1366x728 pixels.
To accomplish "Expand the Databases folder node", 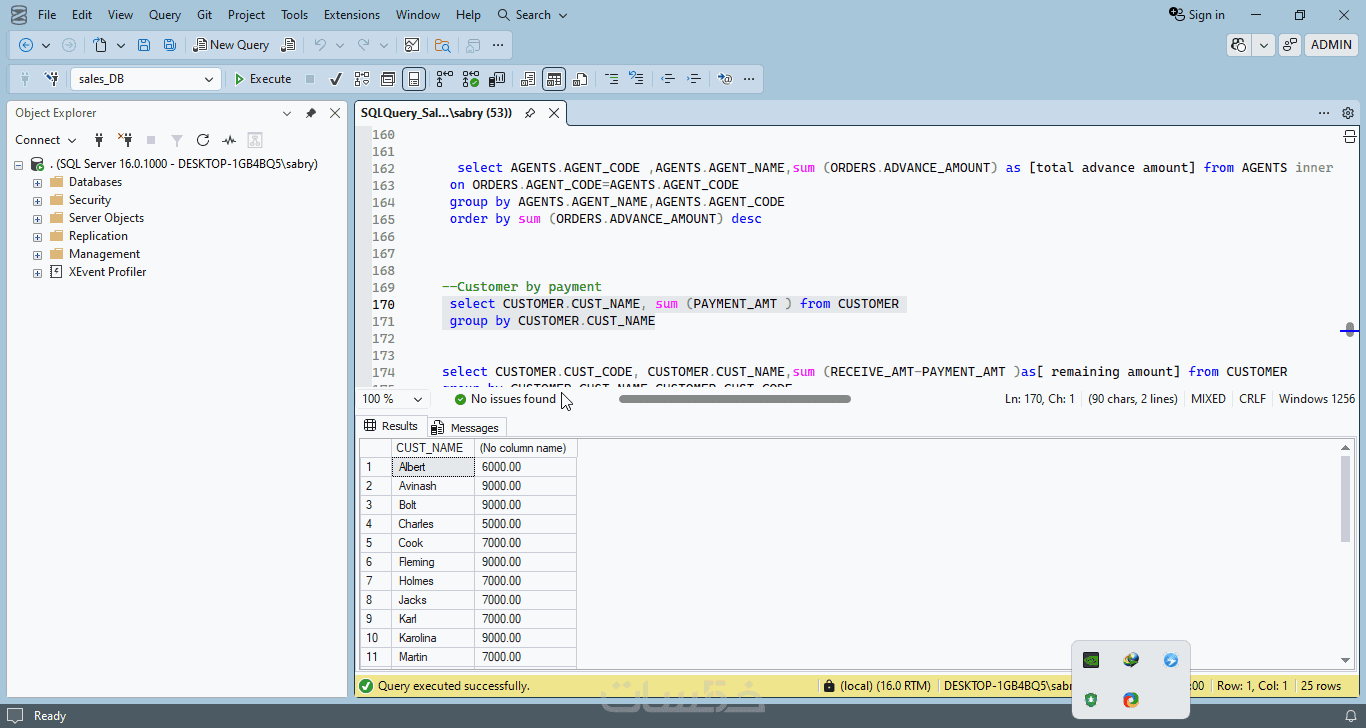I will 38,182.
